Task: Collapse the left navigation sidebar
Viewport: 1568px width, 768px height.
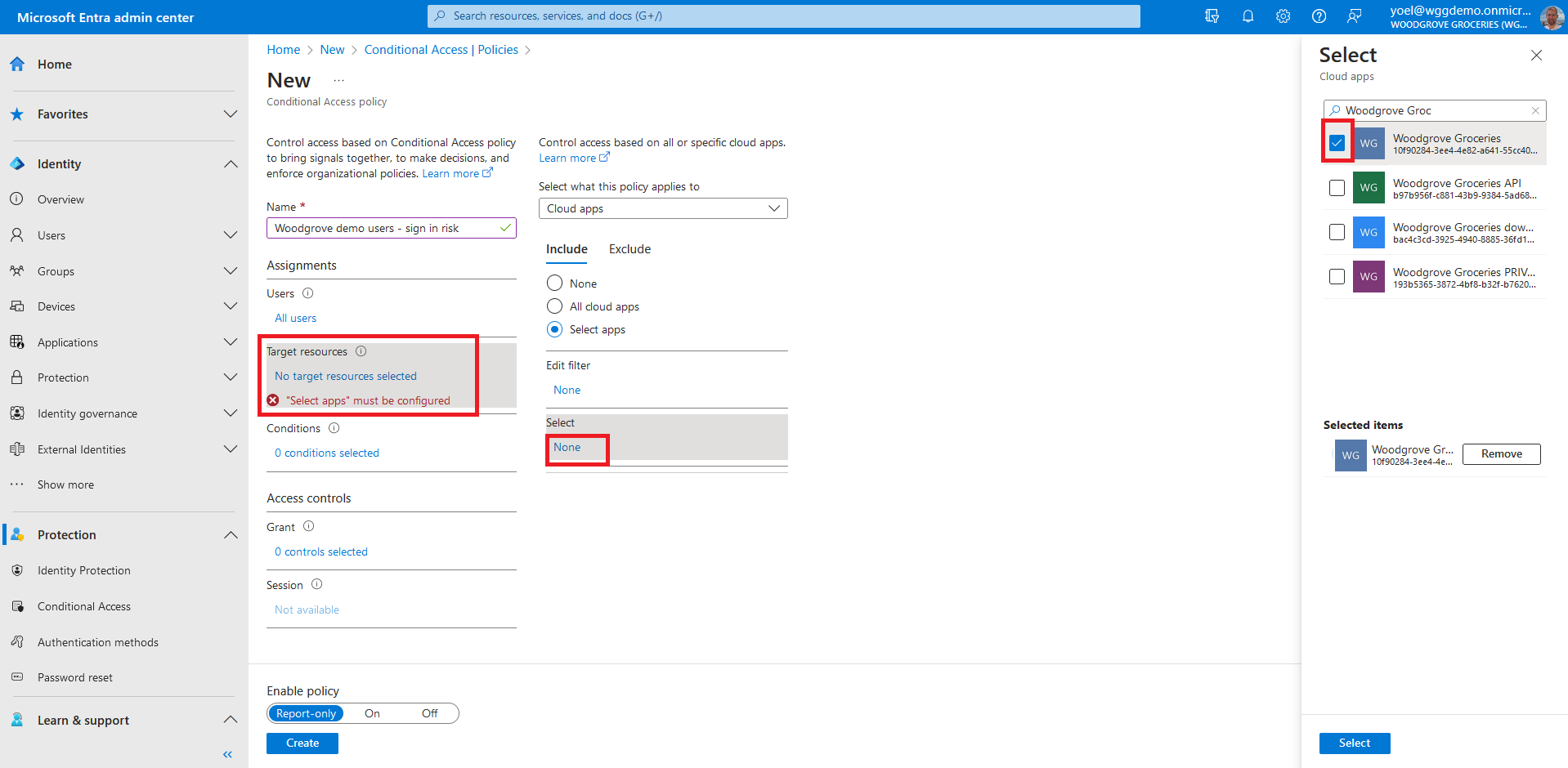Action: tap(227, 754)
